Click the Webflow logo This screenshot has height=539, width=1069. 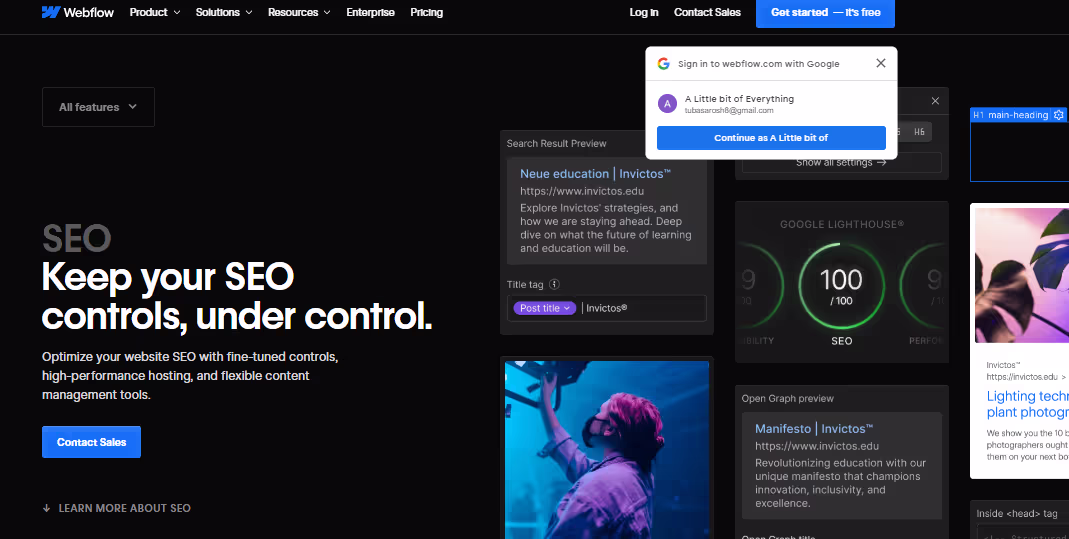click(x=78, y=12)
